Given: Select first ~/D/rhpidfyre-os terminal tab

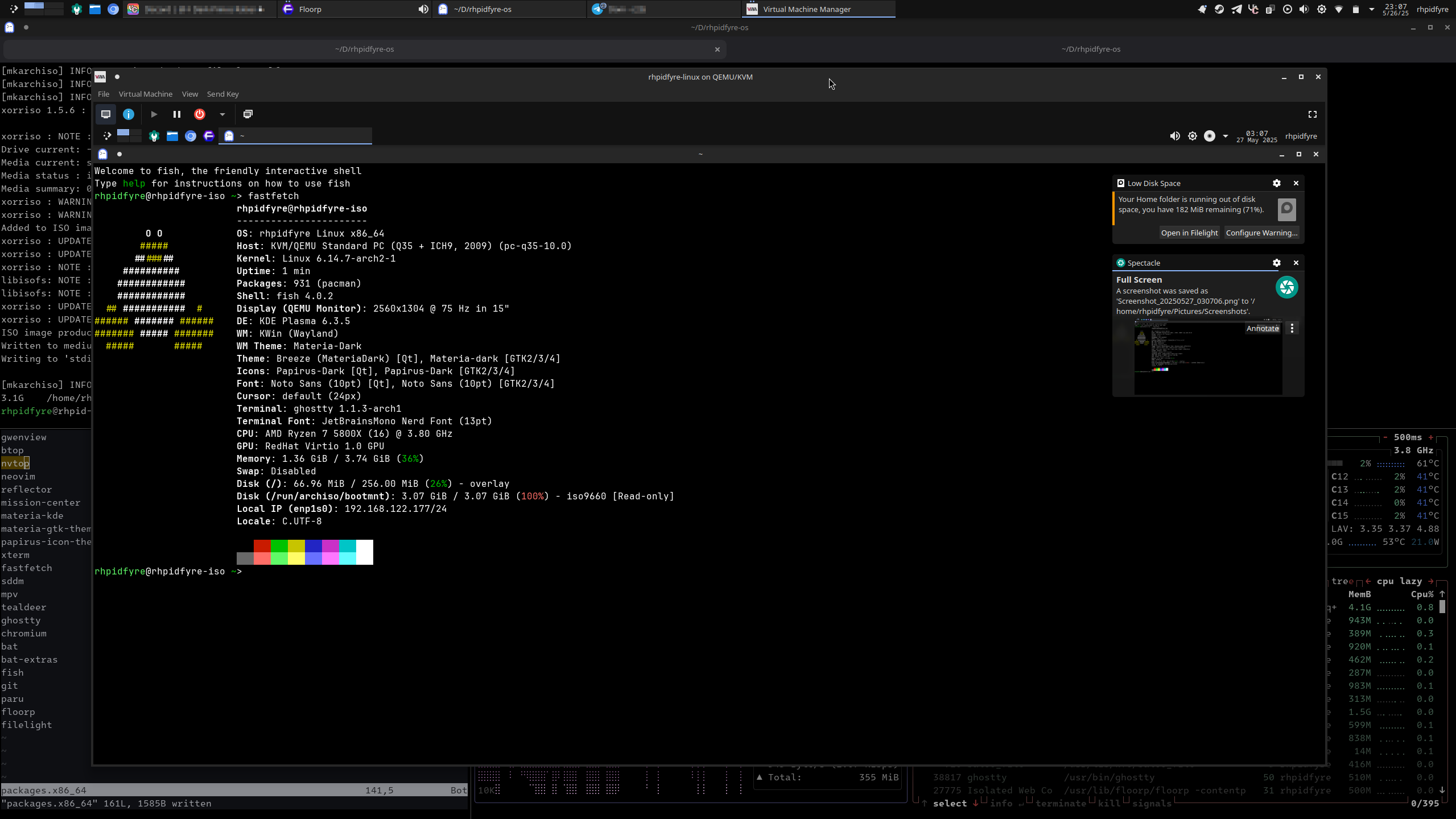Looking at the screenshot, I should (364, 49).
